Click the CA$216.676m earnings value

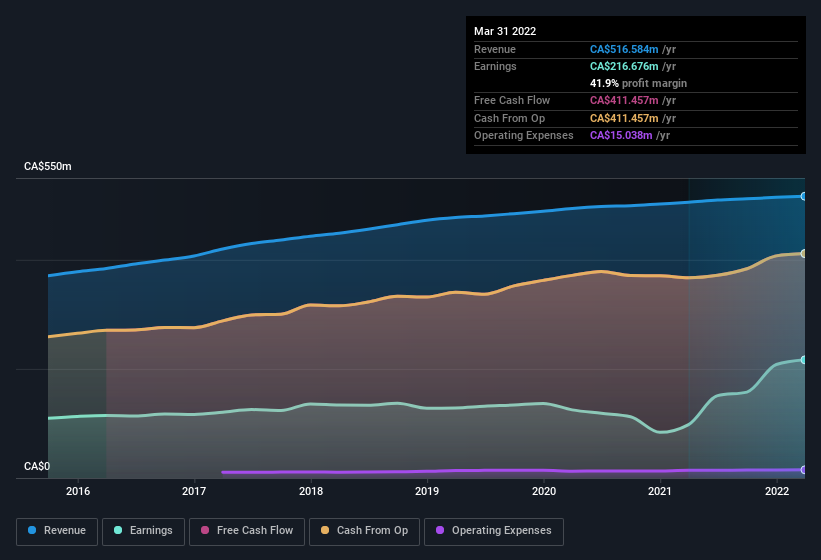[x=624, y=66]
